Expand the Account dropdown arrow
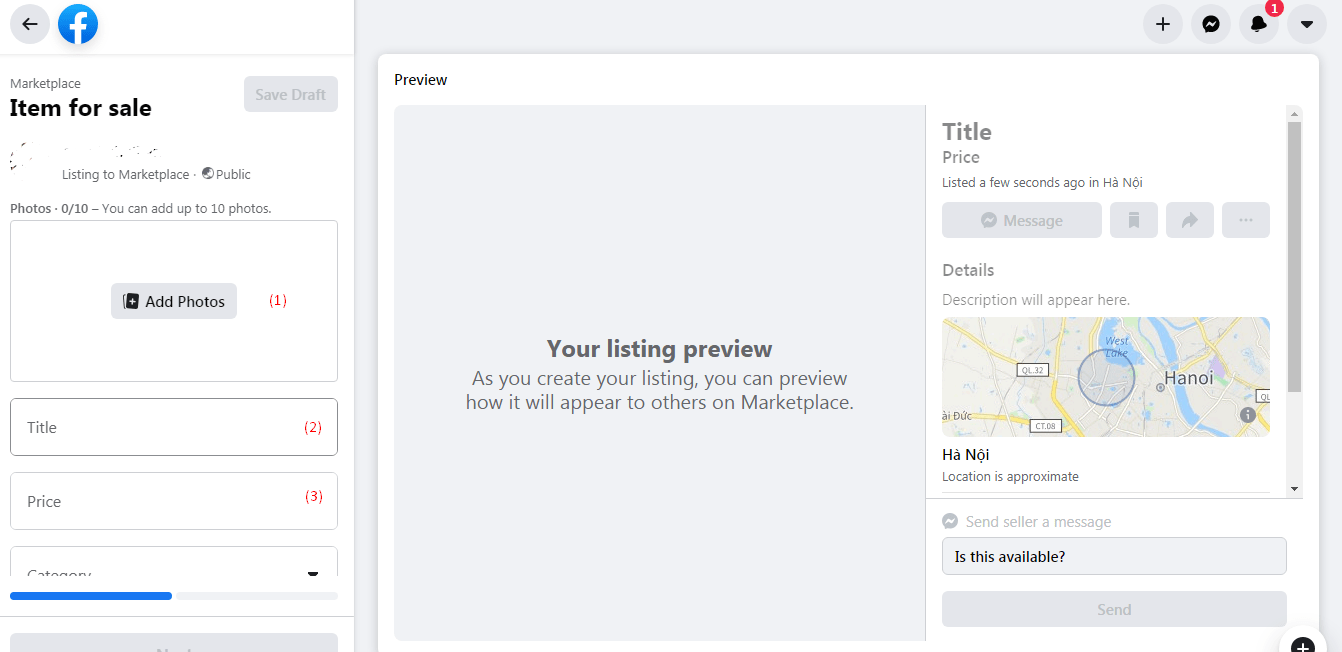 tap(1307, 24)
